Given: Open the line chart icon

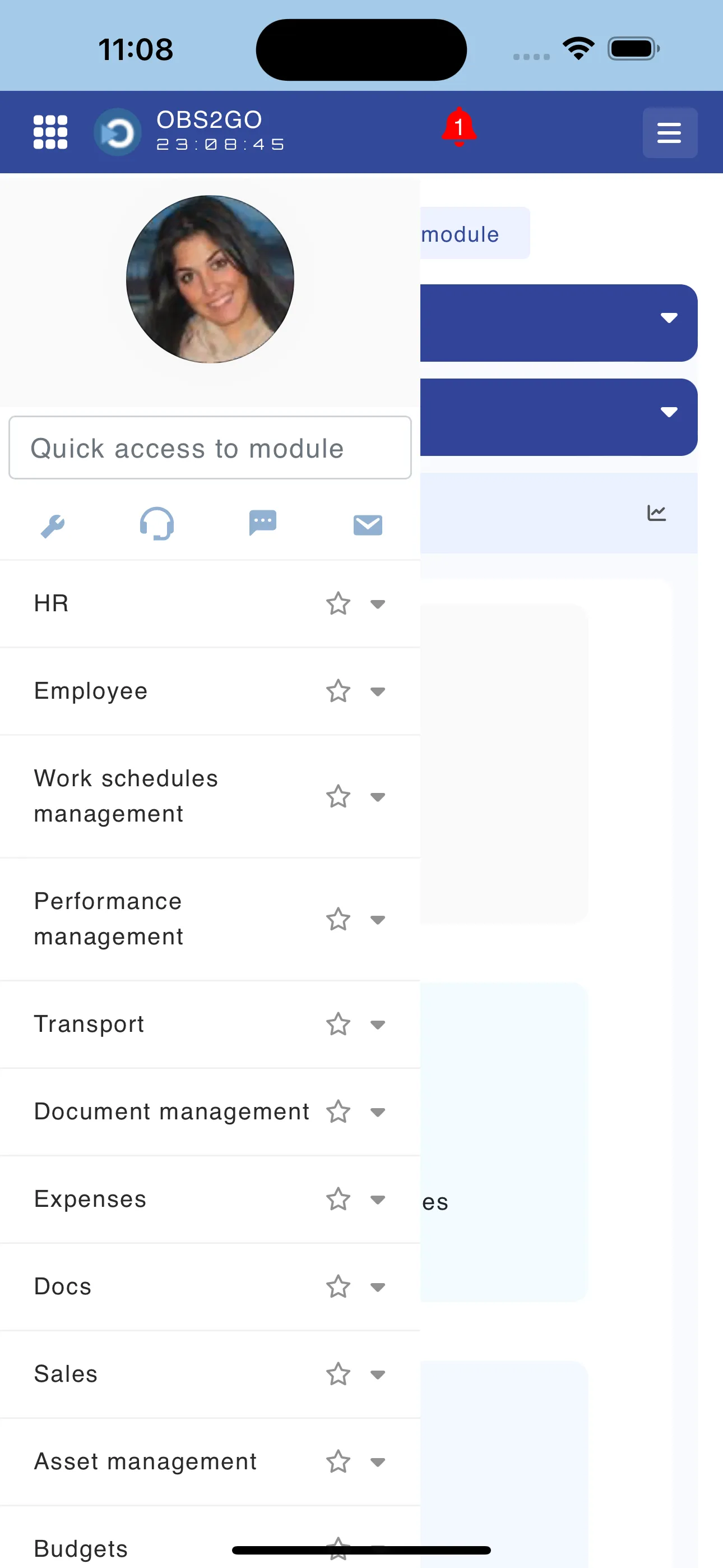Looking at the screenshot, I should (657, 513).
